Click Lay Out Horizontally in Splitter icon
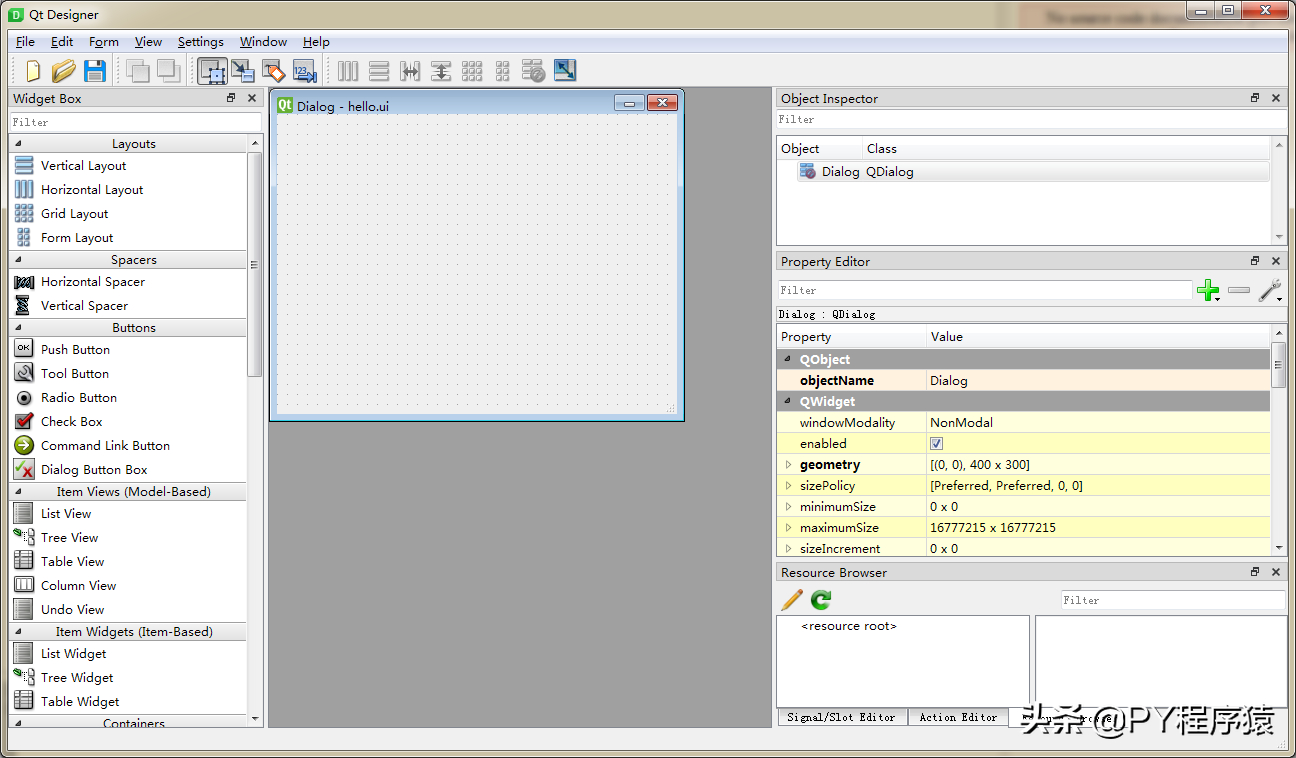 [410, 70]
